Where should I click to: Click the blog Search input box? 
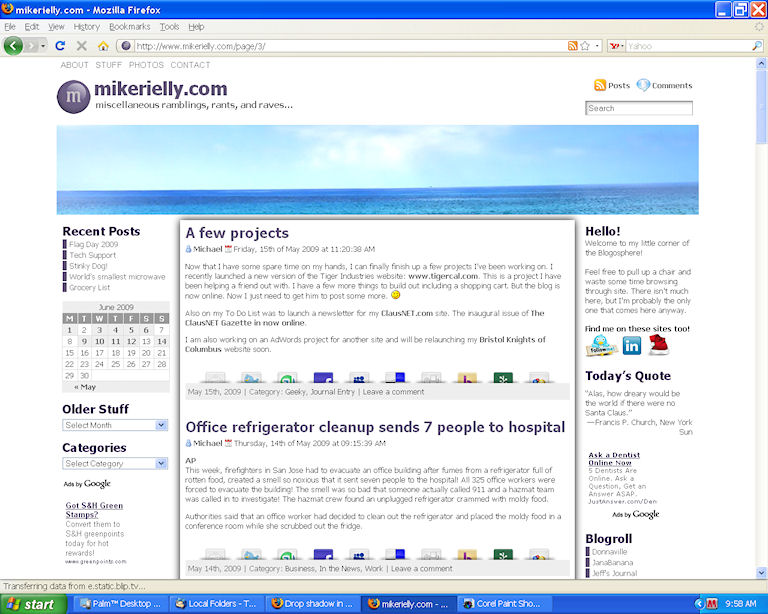click(x=639, y=108)
